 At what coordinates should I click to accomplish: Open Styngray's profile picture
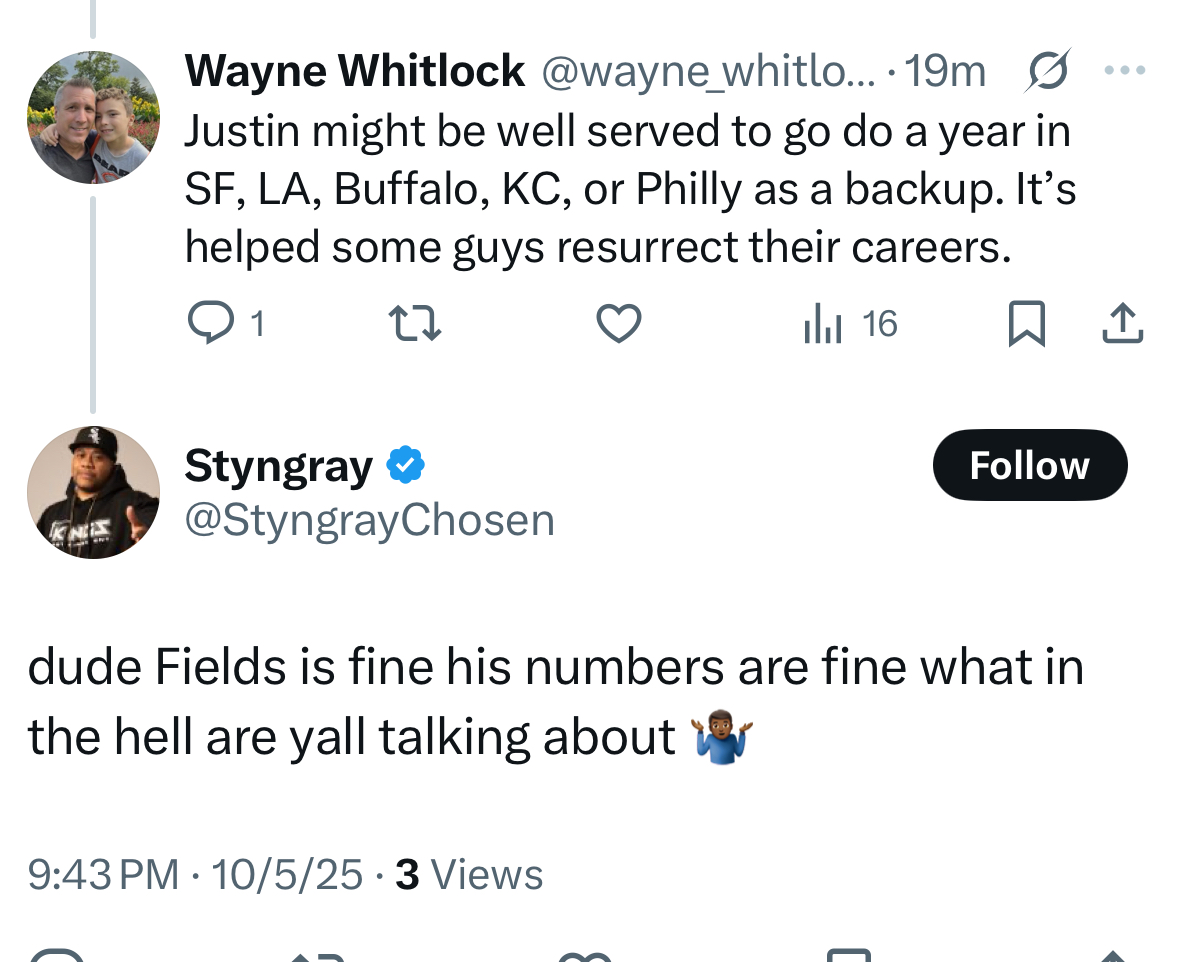(93, 492)
